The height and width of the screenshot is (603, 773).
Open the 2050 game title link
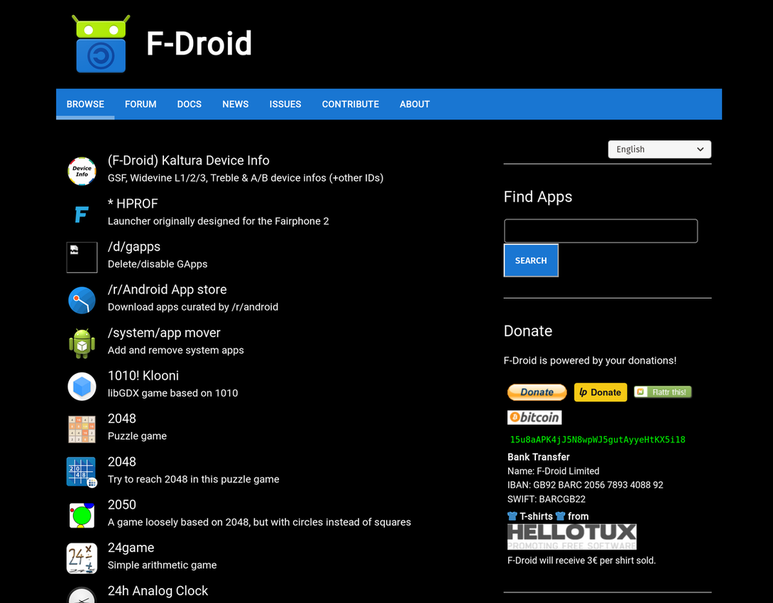point(122,505)
